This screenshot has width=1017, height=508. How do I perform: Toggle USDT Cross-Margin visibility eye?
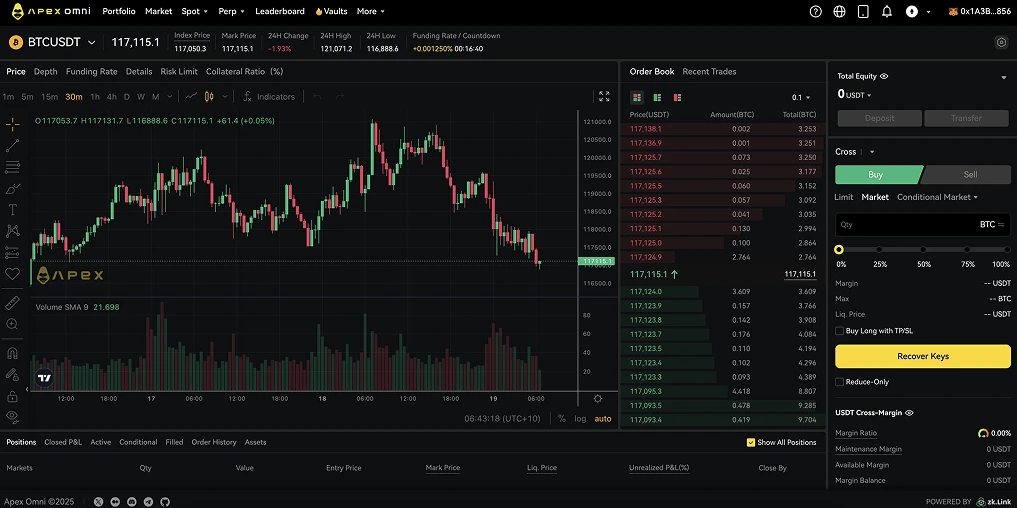(909, 413)
